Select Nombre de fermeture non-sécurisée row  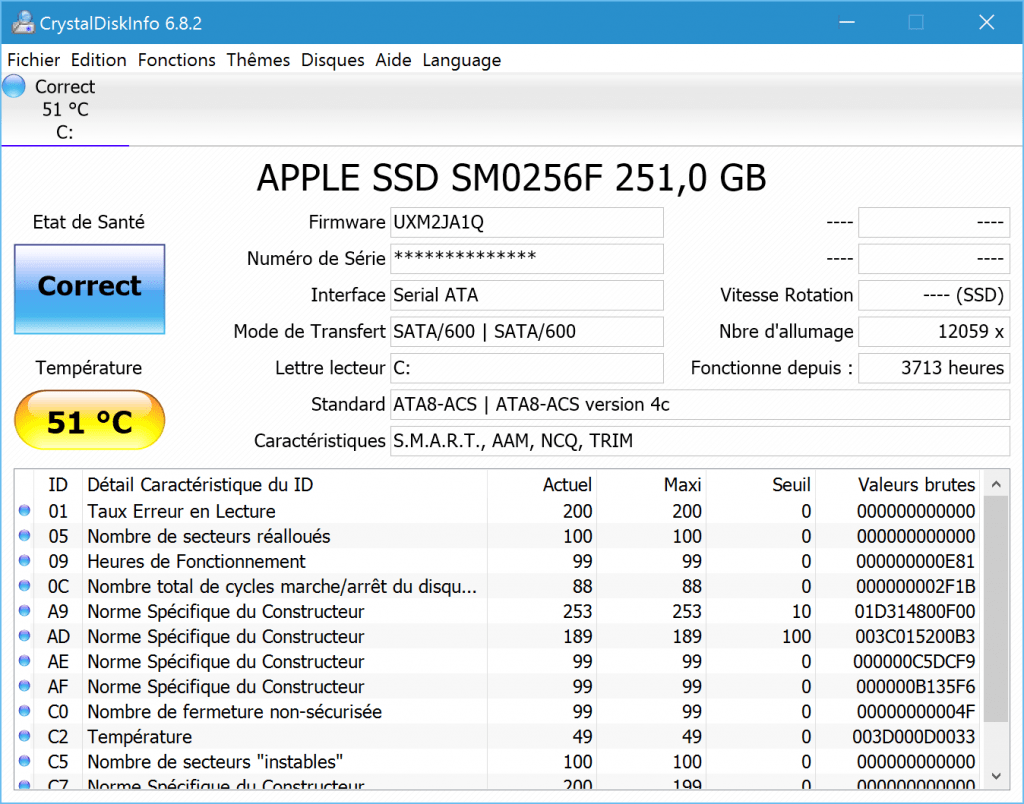(498, 711)
